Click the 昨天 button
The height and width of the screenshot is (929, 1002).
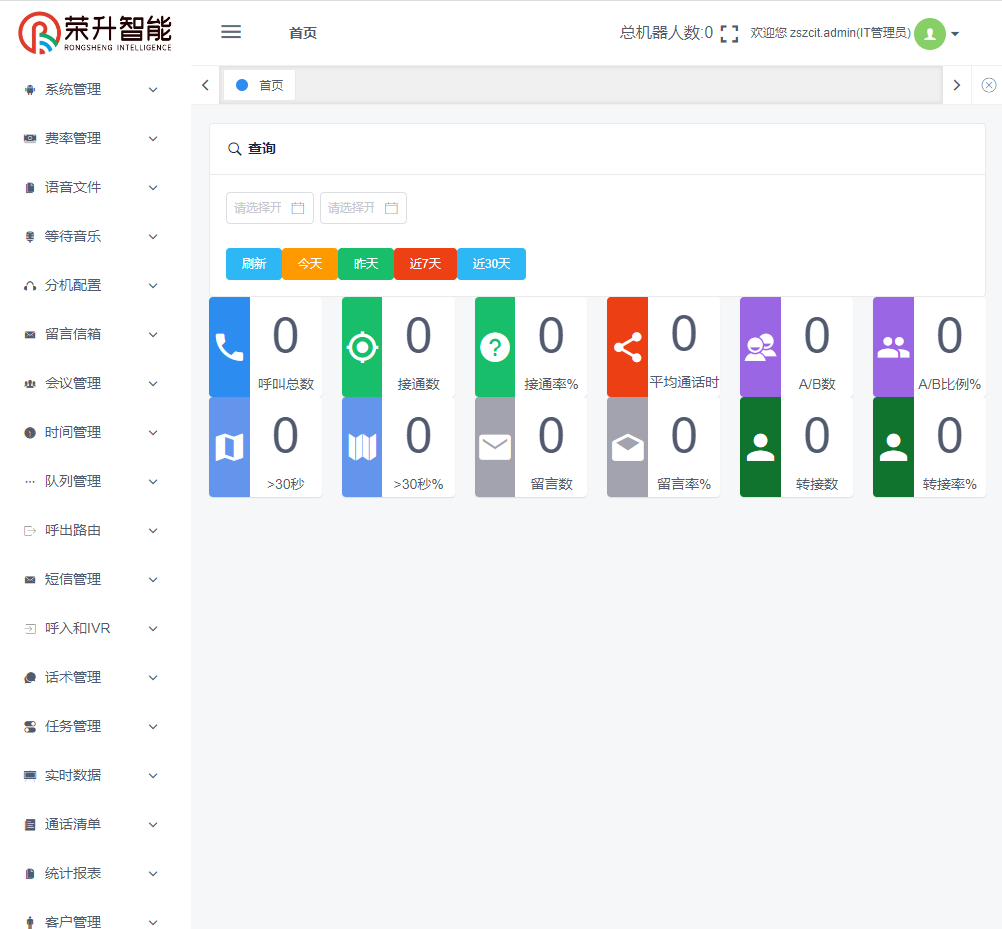click(x=366, y=264)
